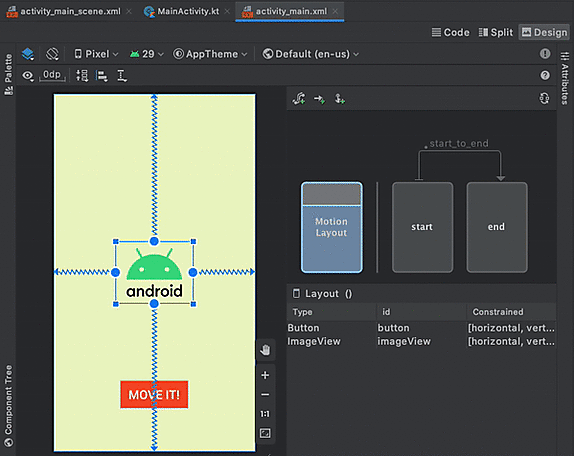Open the Pixel device dropdown
Viewport: 574px width, 456px height.
pyautogui.click(x=96, y=54)
